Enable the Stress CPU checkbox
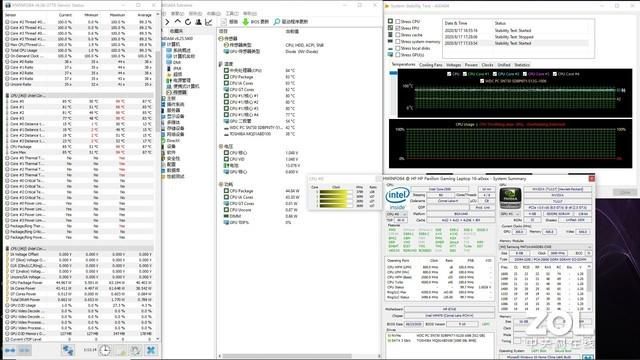Screen dimensions: 640x360 [x=397, y=21]
